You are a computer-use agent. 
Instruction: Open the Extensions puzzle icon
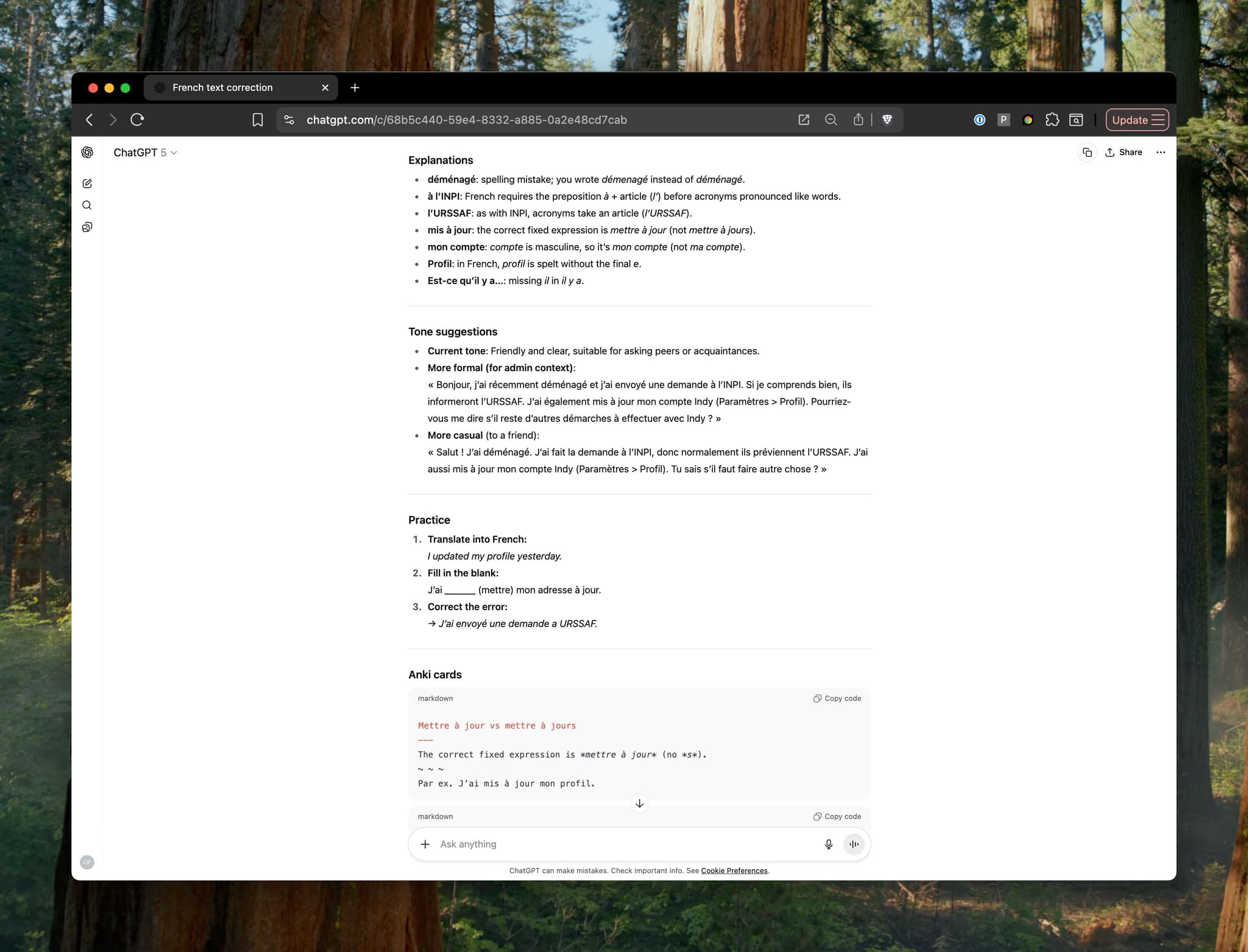(1052, 120)
